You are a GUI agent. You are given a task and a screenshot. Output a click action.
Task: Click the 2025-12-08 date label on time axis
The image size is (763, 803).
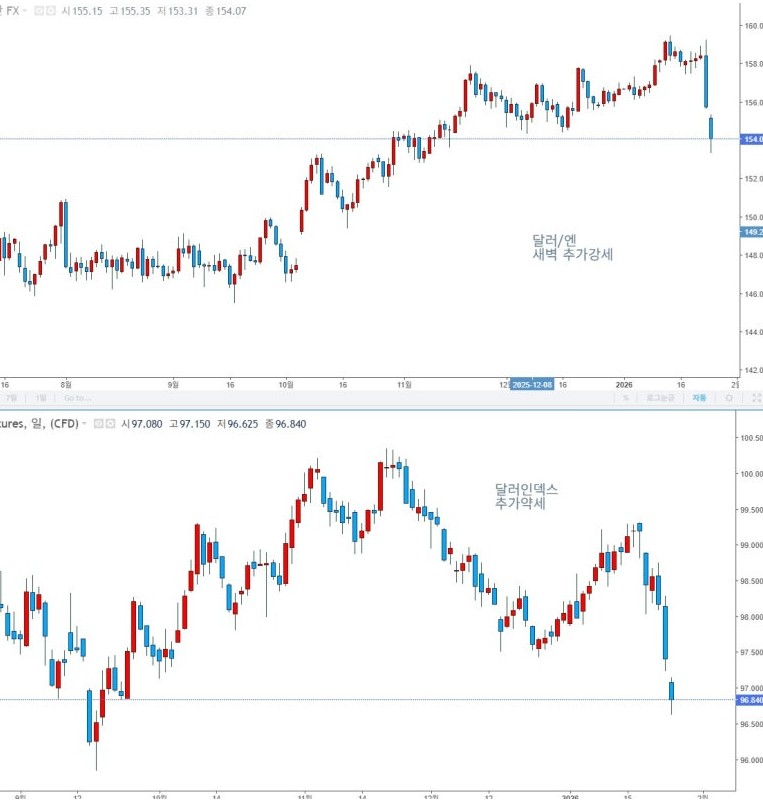pos(532,384)
